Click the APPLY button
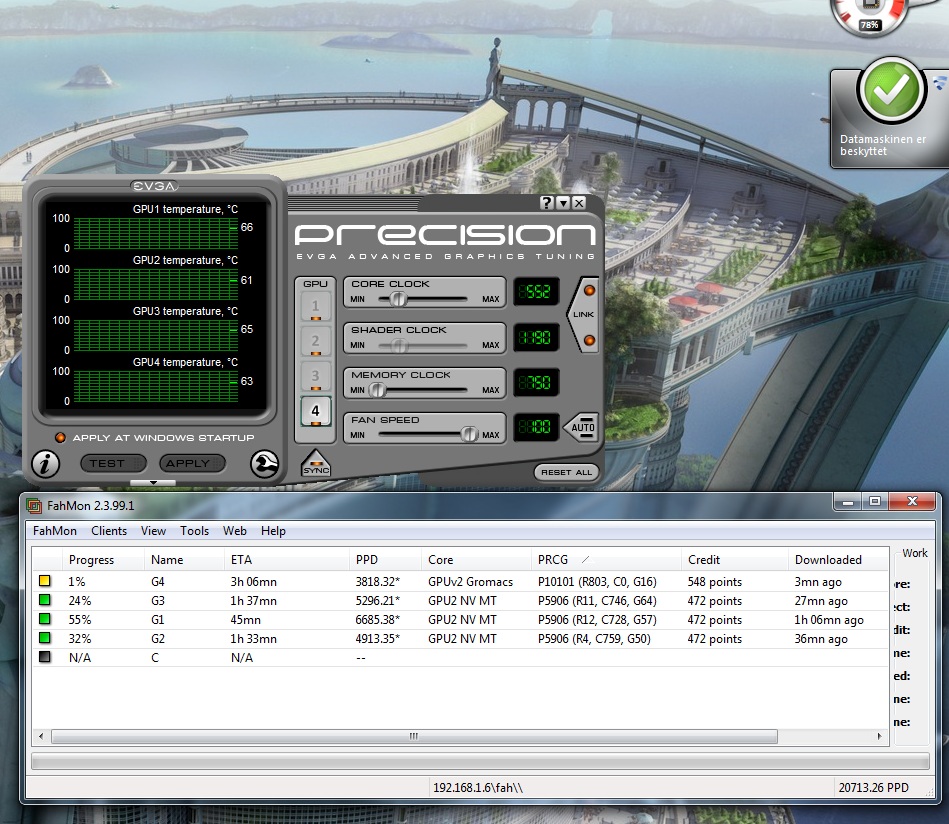949x824 pixels. (192, 463)
